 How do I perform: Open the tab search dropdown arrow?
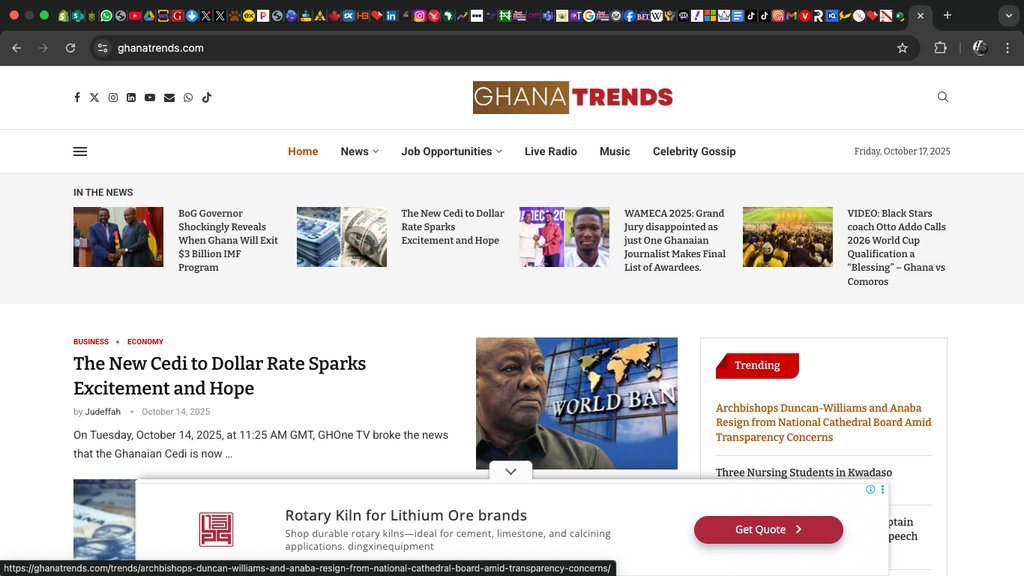pyautogui.click(x=1008, y=15)
